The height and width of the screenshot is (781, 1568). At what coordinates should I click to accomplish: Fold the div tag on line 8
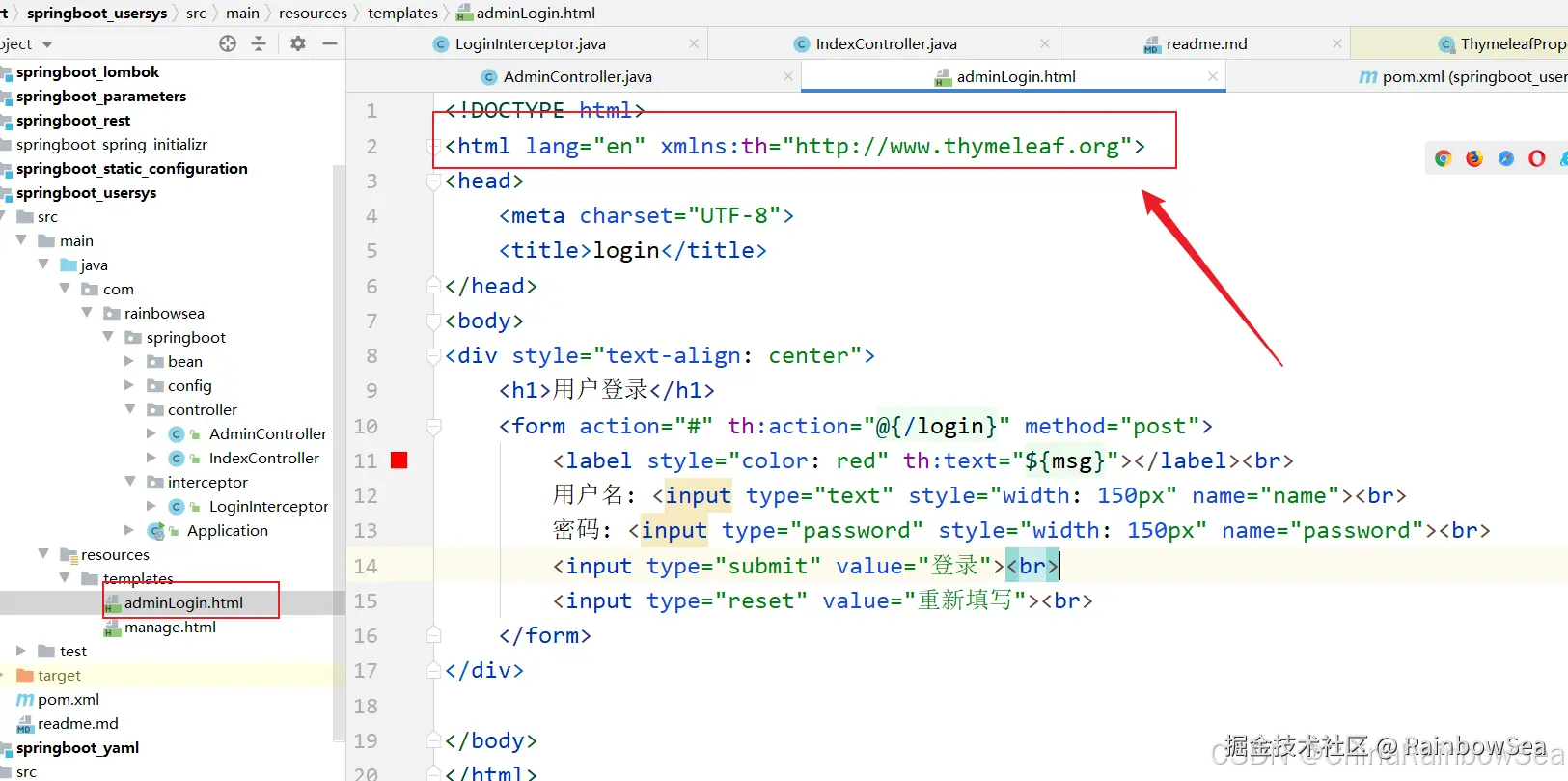point(434,356)
